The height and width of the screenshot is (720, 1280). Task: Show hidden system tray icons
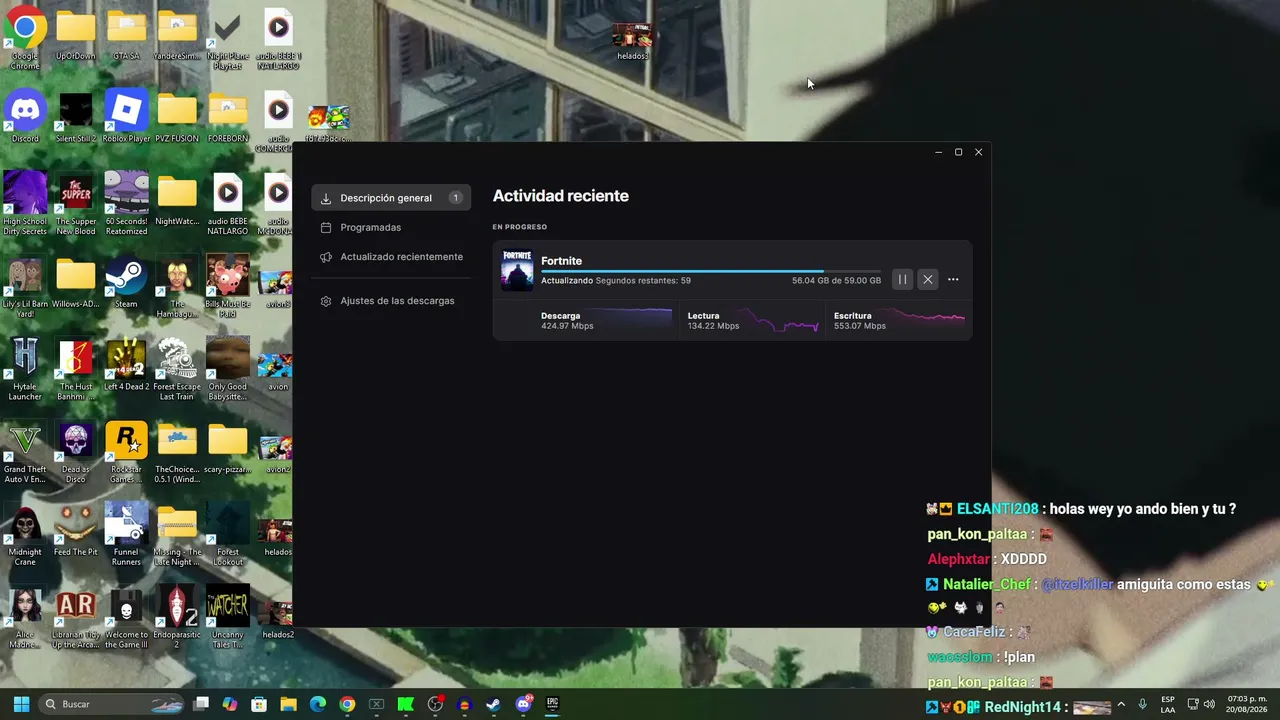tap(1121, 704)
